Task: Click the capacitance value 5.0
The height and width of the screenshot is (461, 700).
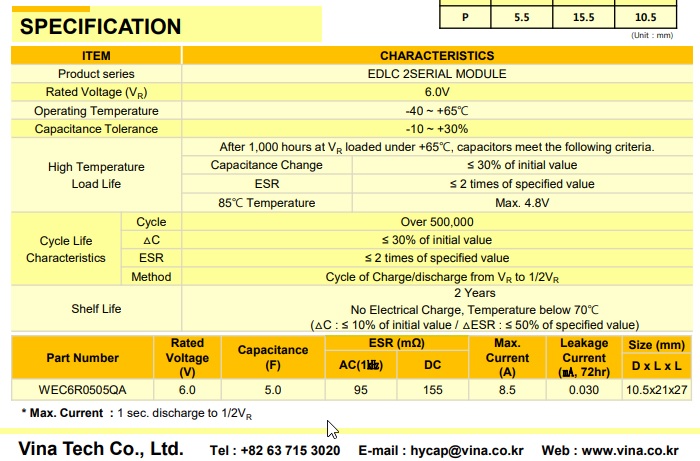Action: (273, 390)
